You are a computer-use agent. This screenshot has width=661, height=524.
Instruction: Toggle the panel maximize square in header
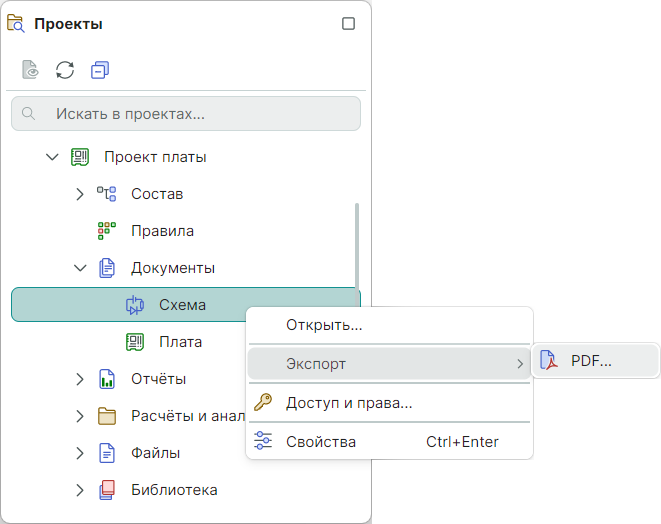pyautogui.click(x=349, y=24)
